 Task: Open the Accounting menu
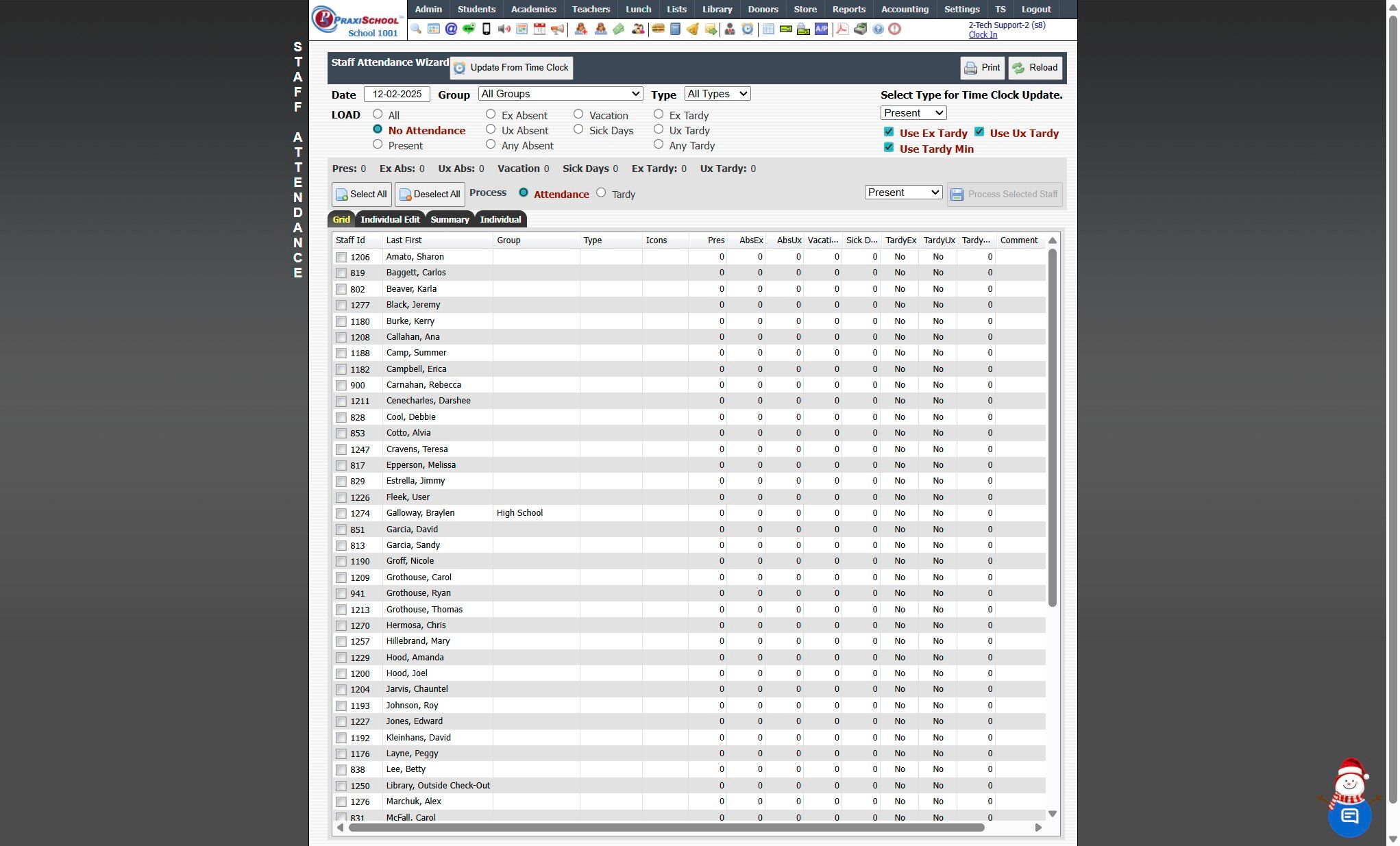tap(905, 9)
